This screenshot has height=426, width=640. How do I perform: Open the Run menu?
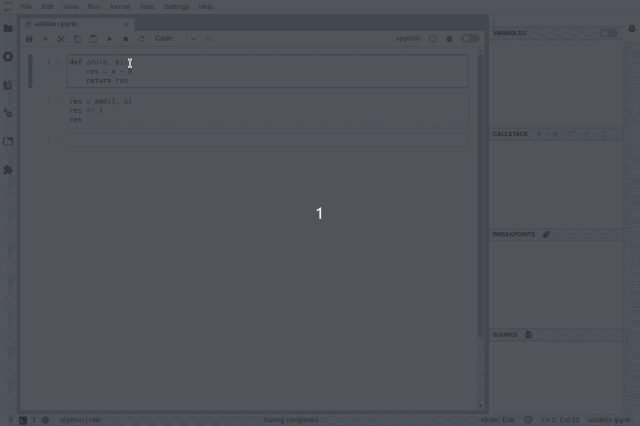94,7
